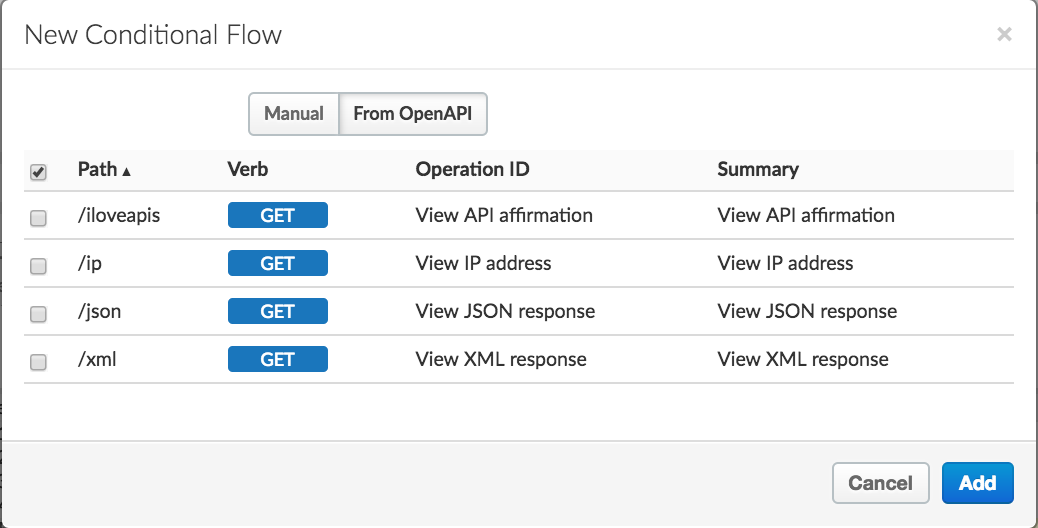Switch to the Manual tab

click(293, 114)
